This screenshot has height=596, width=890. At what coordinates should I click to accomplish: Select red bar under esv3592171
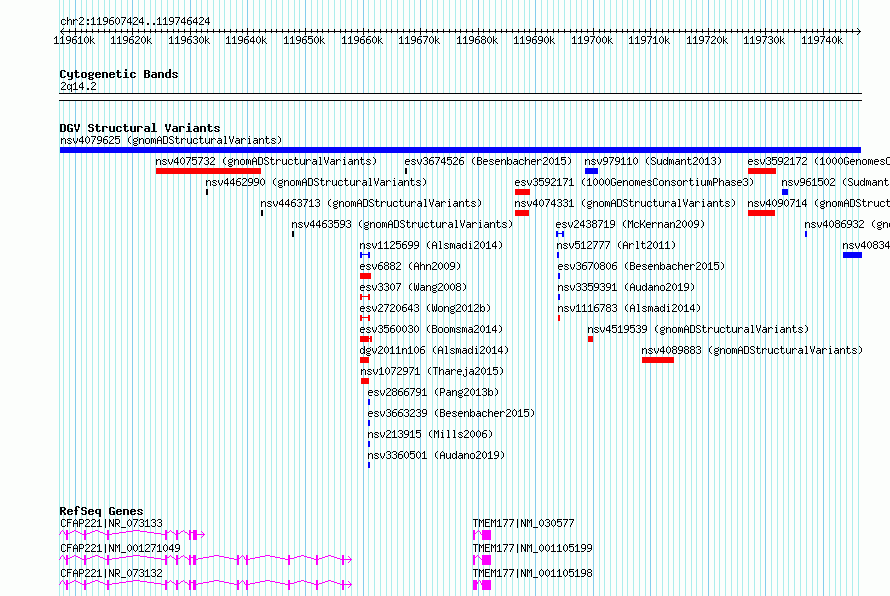coord(522,192)
